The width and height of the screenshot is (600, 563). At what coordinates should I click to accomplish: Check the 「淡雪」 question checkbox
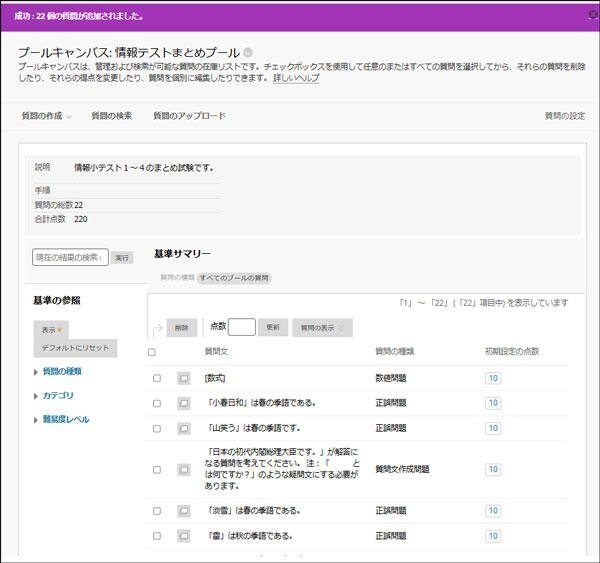coord(157,511)
